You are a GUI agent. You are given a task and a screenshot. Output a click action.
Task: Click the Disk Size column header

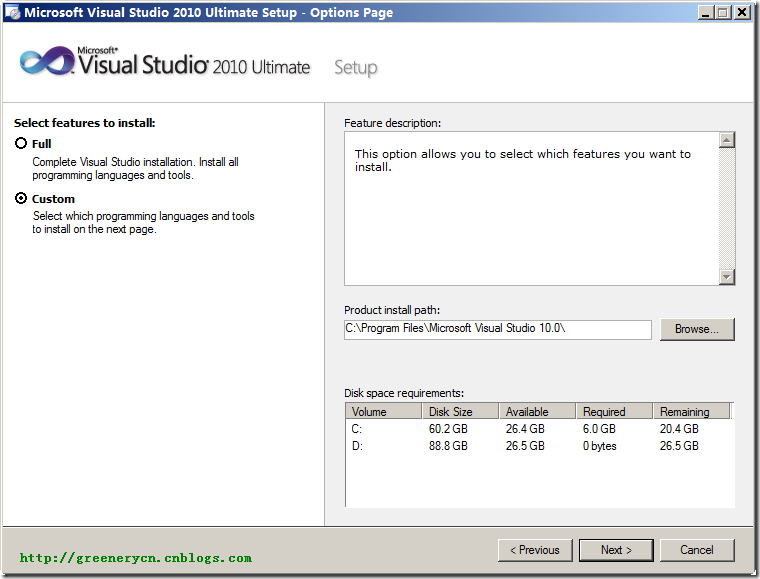coord(460,411)
